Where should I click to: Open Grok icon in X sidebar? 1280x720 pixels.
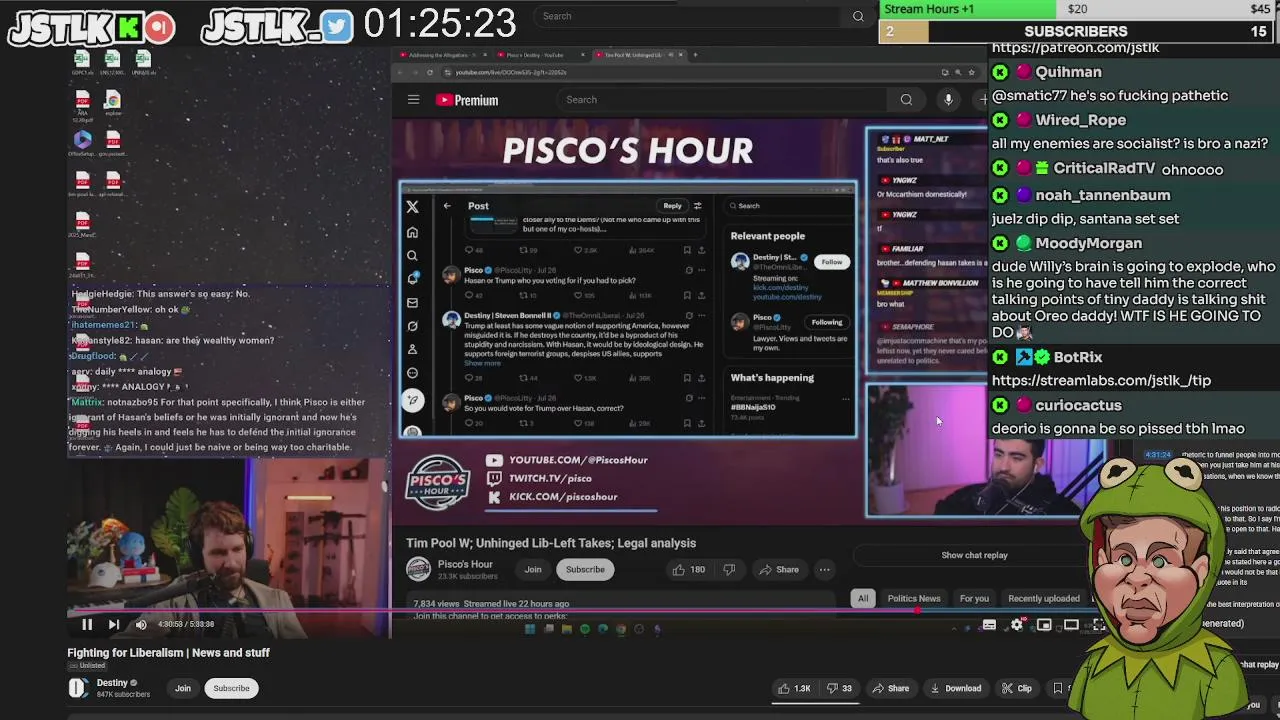click(412, 326)
